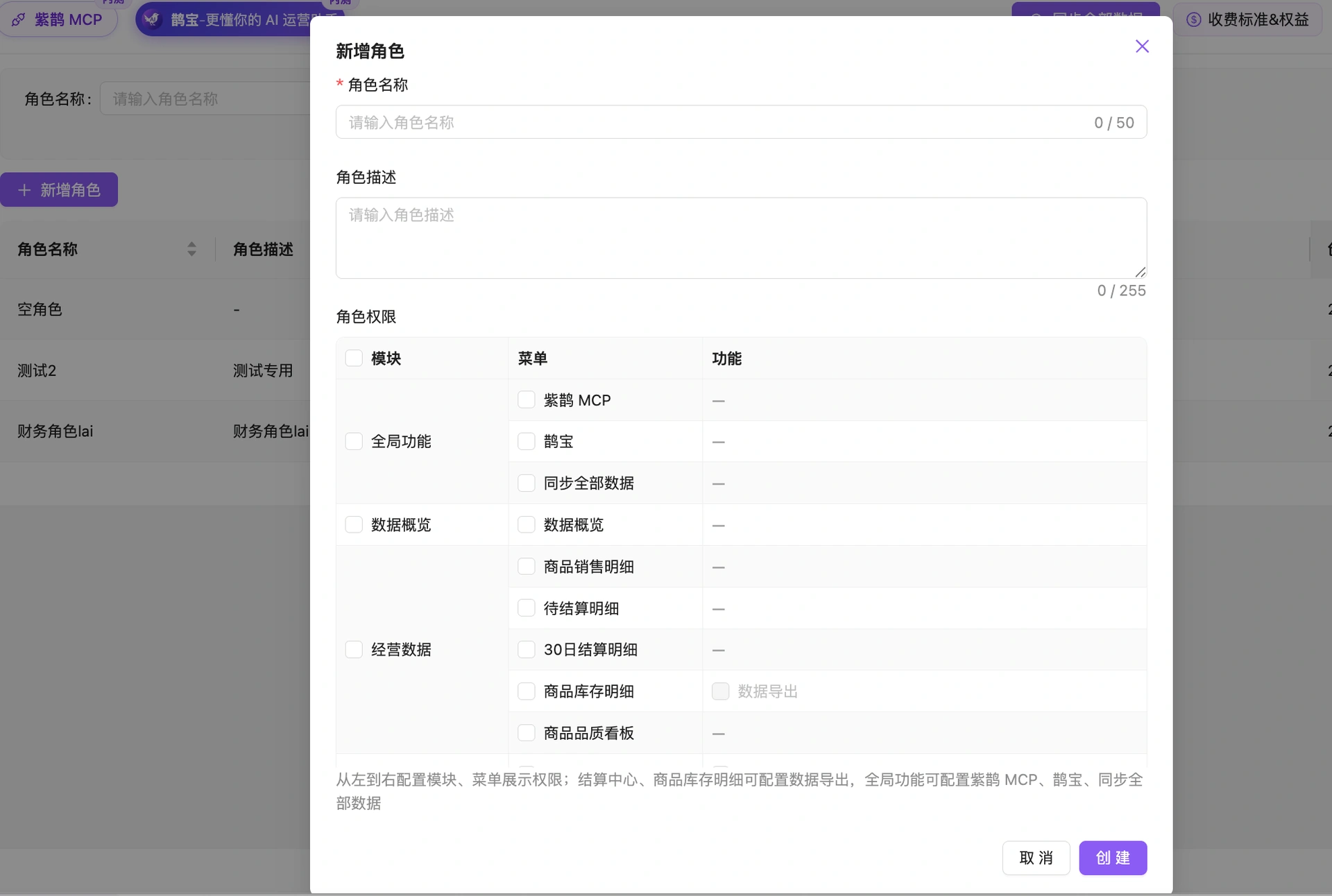Screen dimensions: 1332x896
Task: Select the 空角色 table row
Action: pyautogui.click(x=155, y=309)
